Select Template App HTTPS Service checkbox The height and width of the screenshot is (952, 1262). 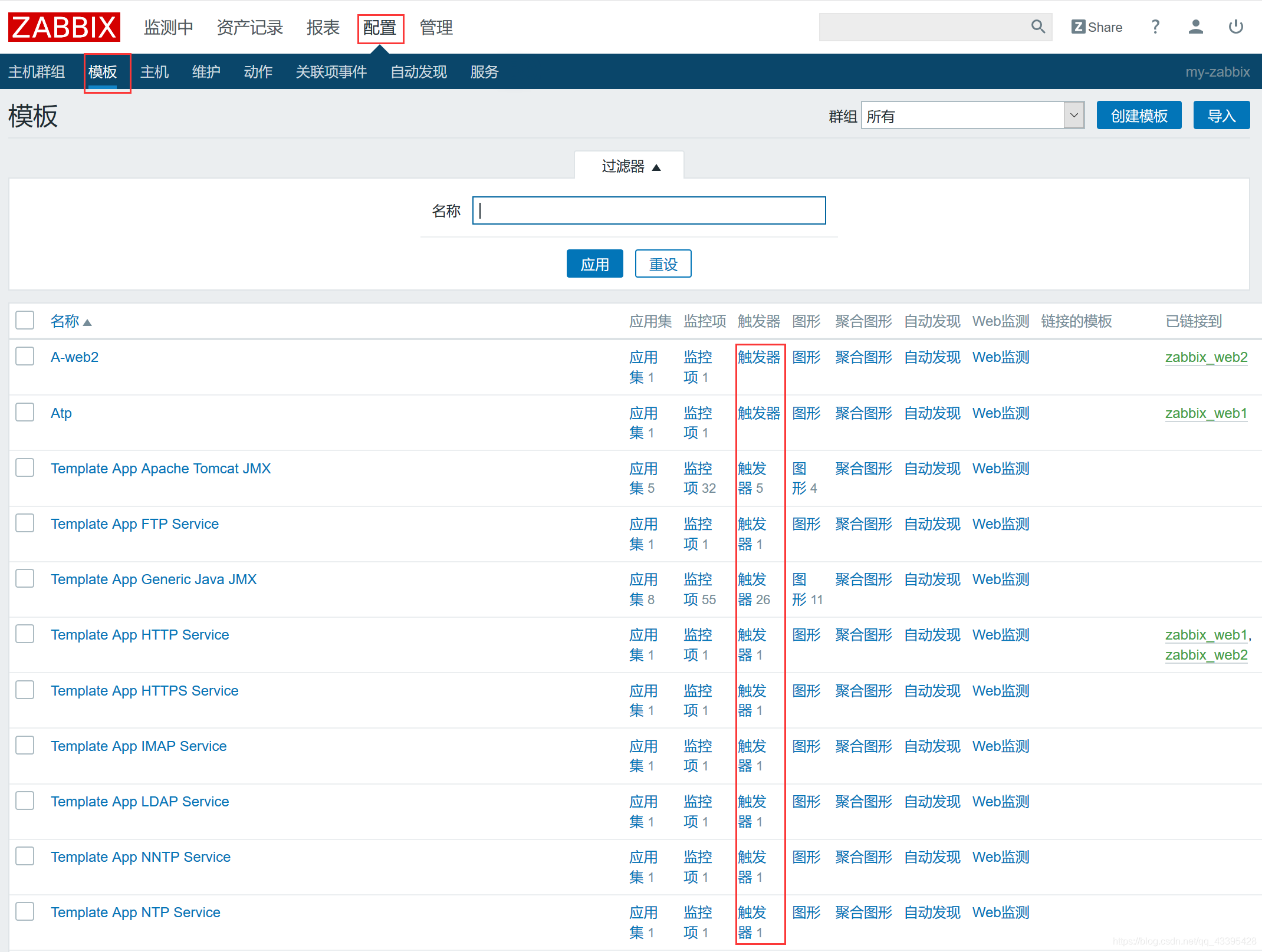[x=25, y=690]
